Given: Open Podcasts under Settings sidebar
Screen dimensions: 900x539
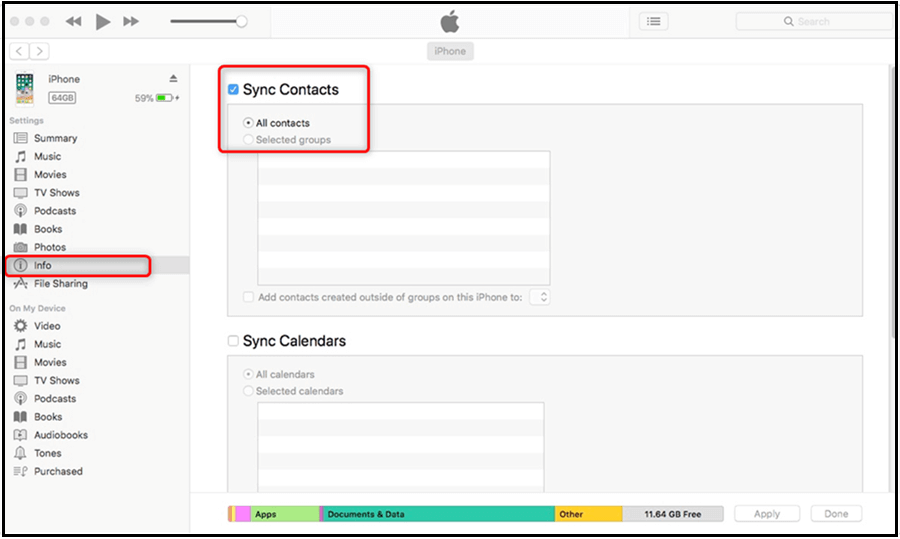Looking at the screenshot, I should (54, 211).
